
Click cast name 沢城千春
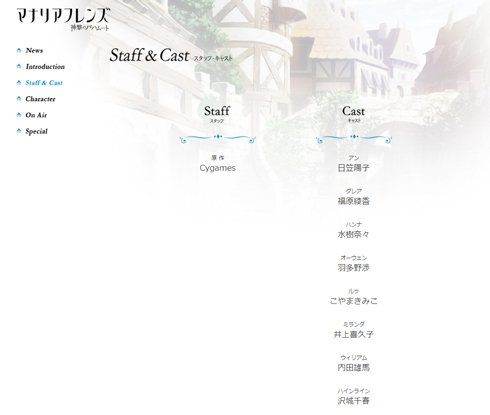pos(353,401)
